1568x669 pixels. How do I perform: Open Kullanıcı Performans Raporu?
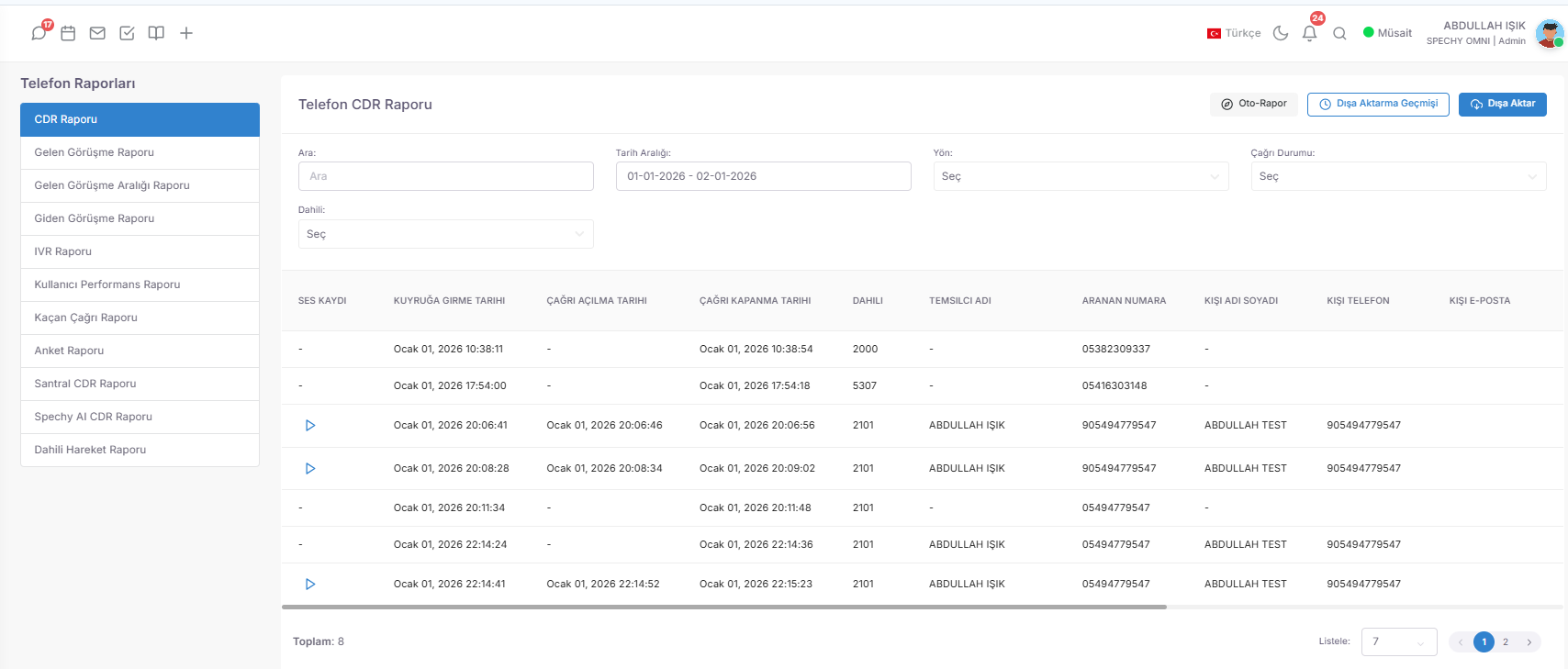(x=140, y=284)
